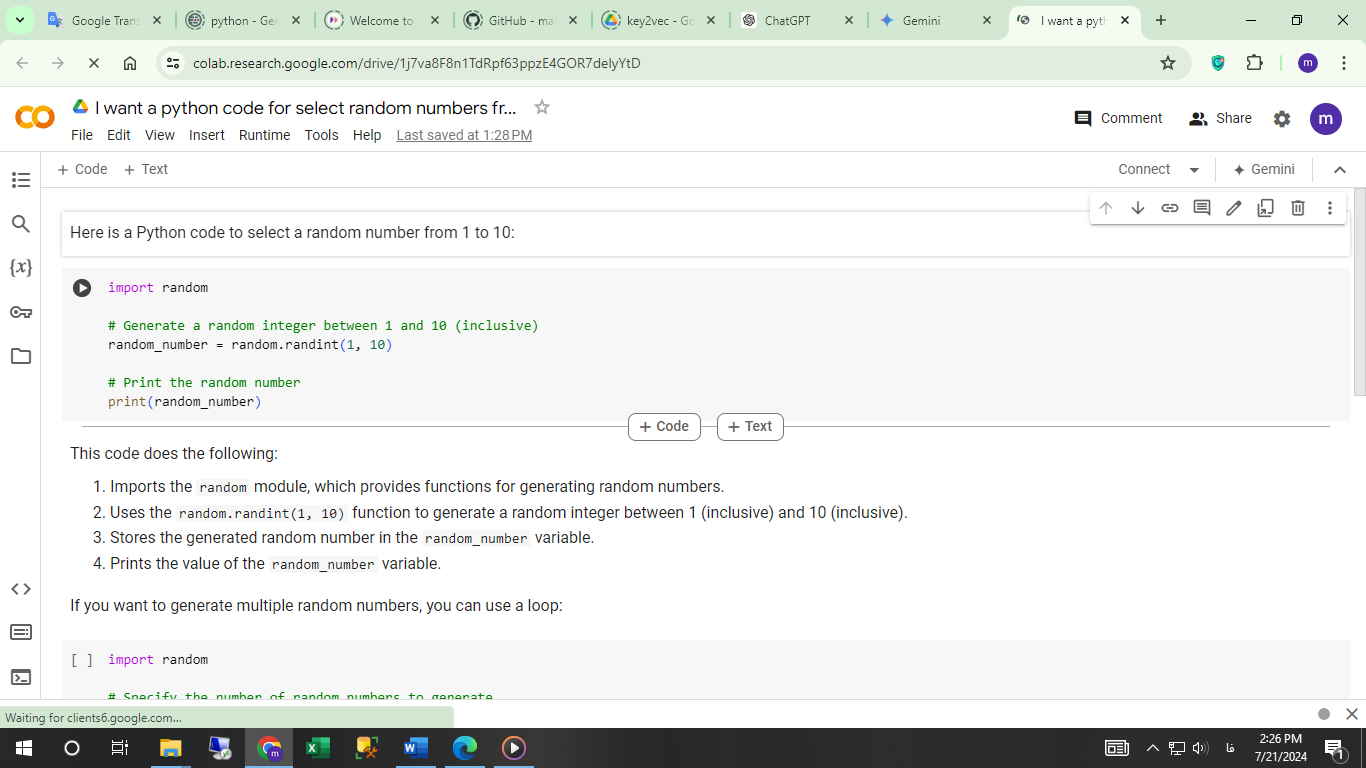1366x768 pixels.
Task: Close the bottom status bar X
Action: pyautogui.click(x=1352, y=714)
